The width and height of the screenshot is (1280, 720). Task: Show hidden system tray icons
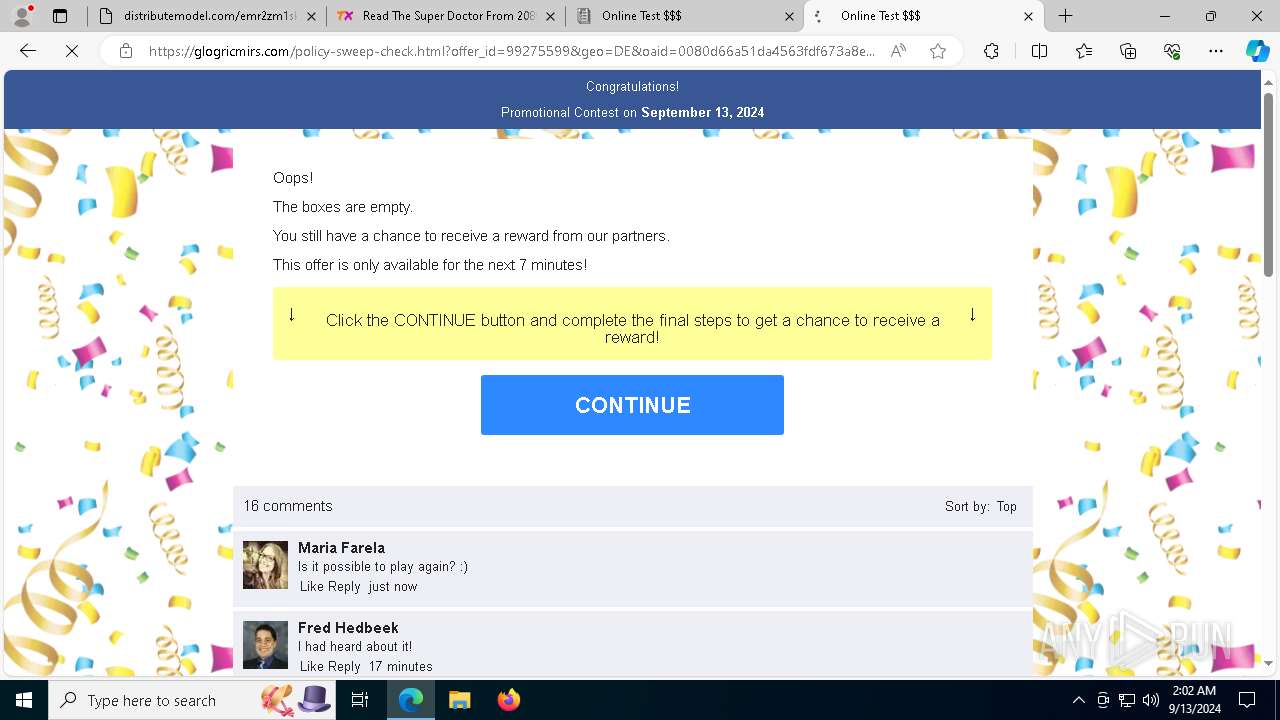click(1078, 700)
